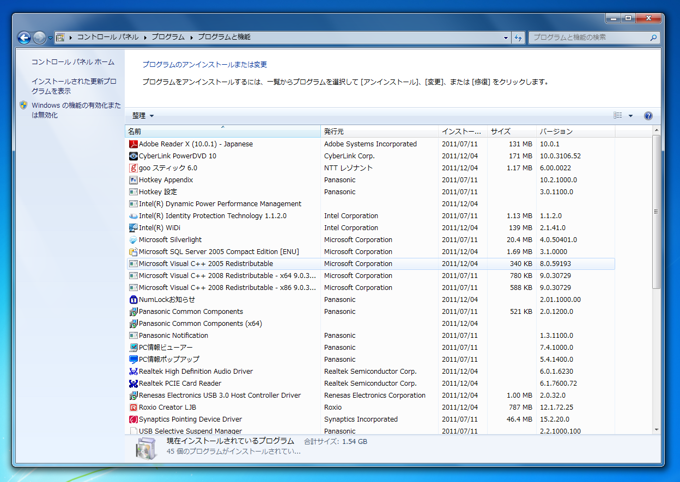The width and height of the screenshot is (680, 482).
Task: Click the search magnifier icon
Action: tap(653, 38)
